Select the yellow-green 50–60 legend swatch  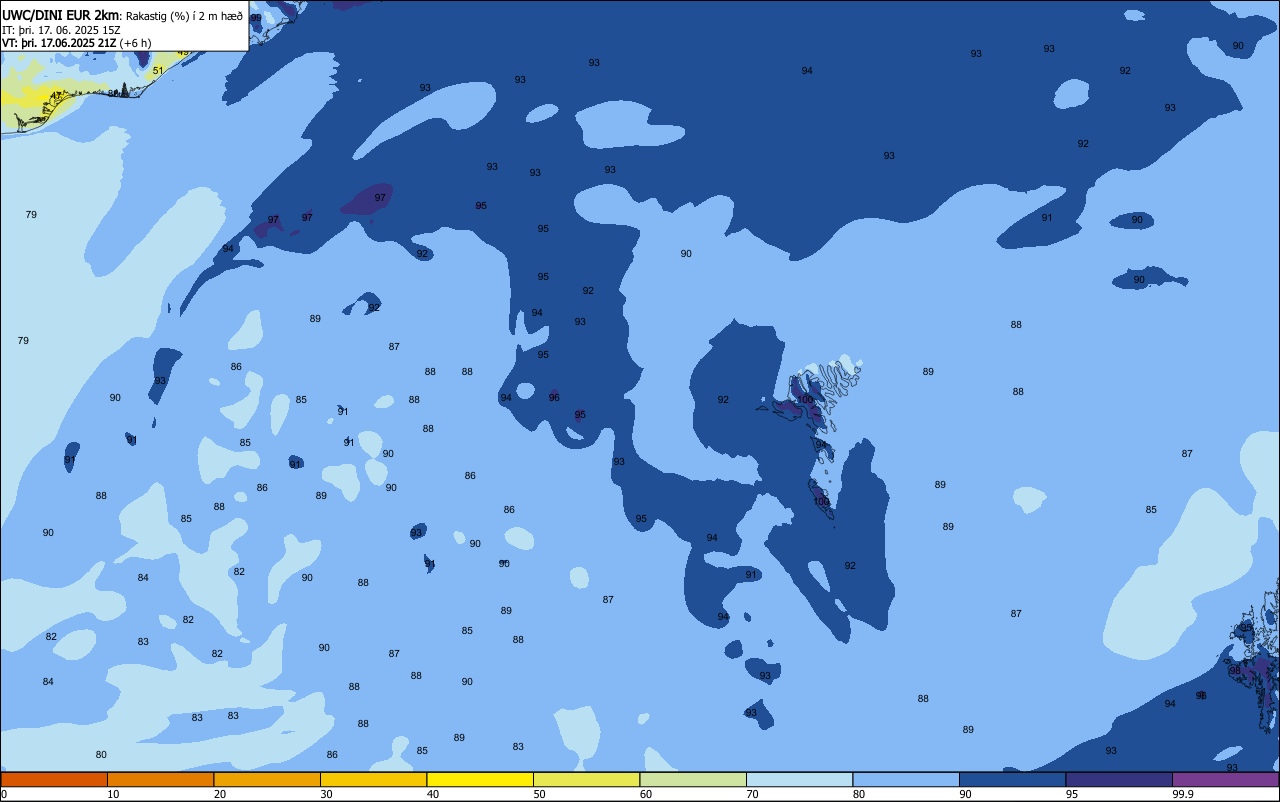tap(586, 779)
